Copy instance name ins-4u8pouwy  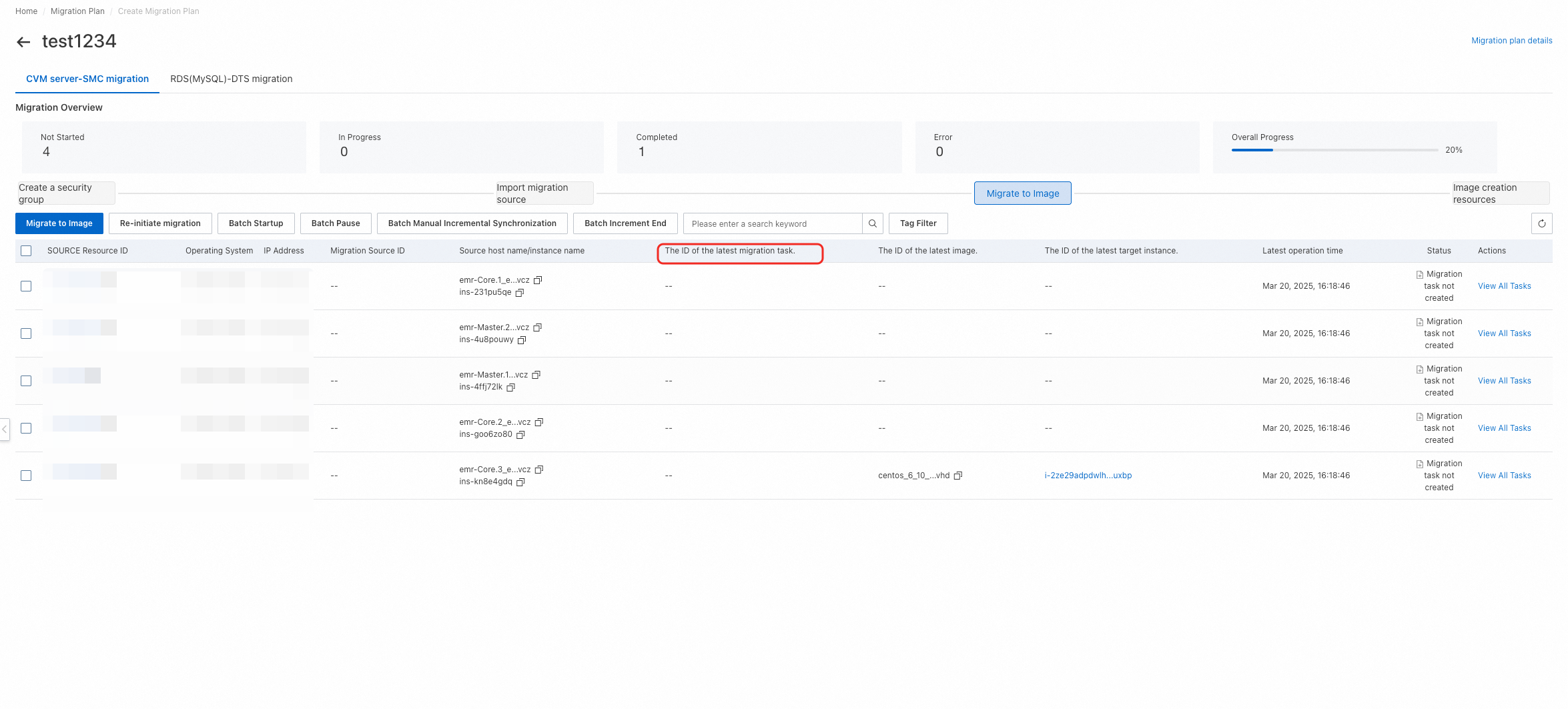pos(522,339)
